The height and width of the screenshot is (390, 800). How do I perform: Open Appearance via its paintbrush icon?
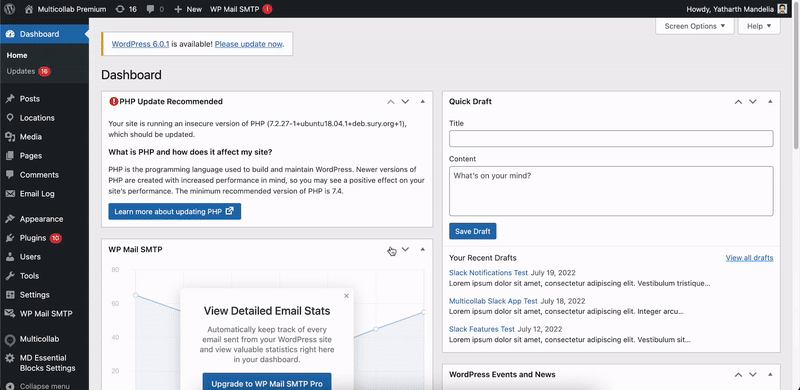click(10, 218)
